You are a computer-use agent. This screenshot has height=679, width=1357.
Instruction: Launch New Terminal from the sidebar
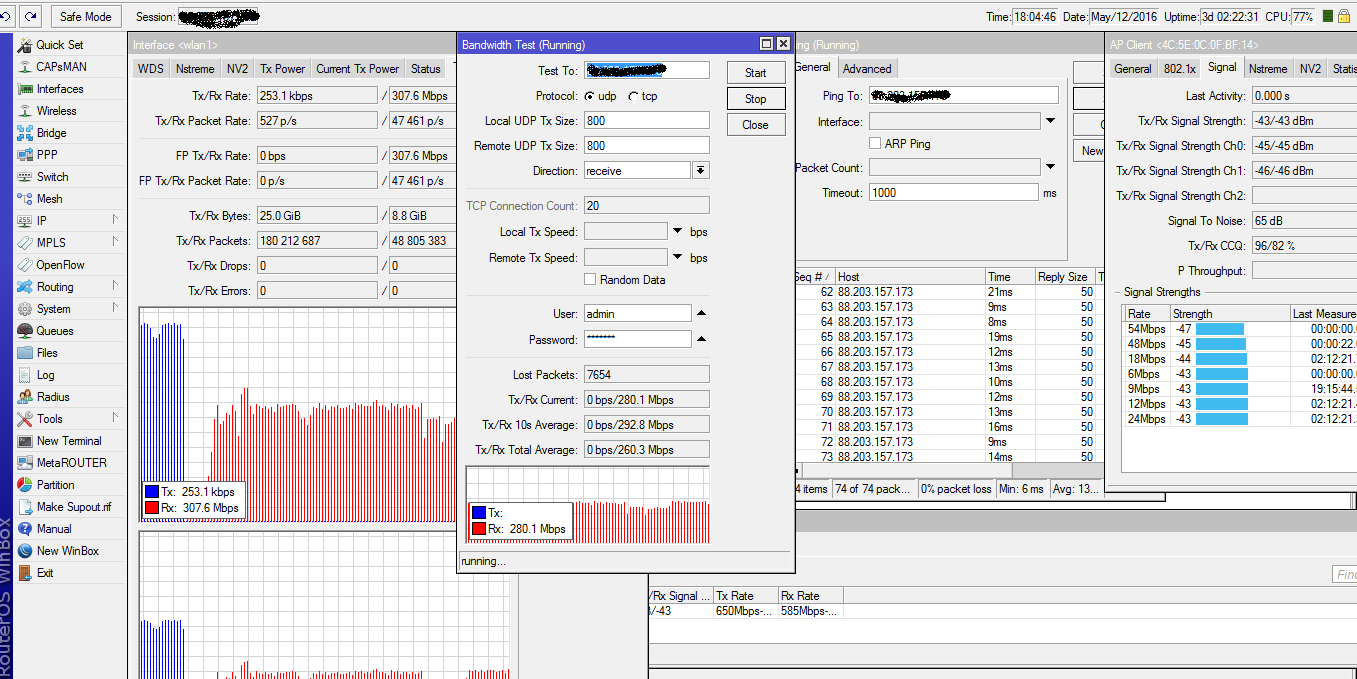tap(68, 441)
